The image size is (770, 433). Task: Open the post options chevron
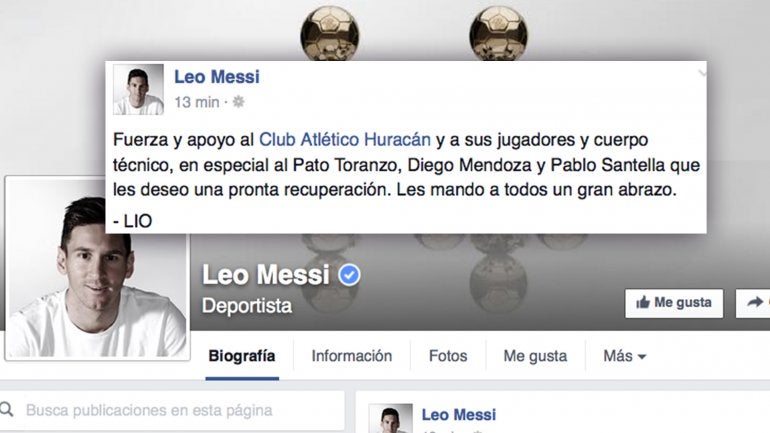[x=702, y=74]
